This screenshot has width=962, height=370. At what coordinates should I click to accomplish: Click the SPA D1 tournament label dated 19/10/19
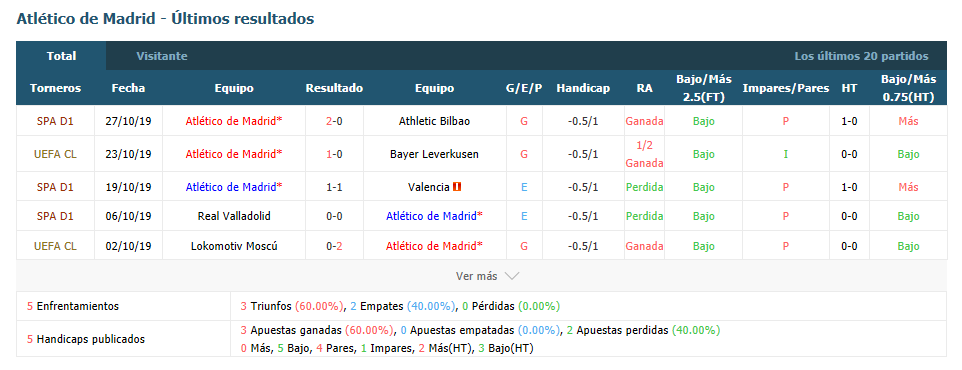(55, 187)
